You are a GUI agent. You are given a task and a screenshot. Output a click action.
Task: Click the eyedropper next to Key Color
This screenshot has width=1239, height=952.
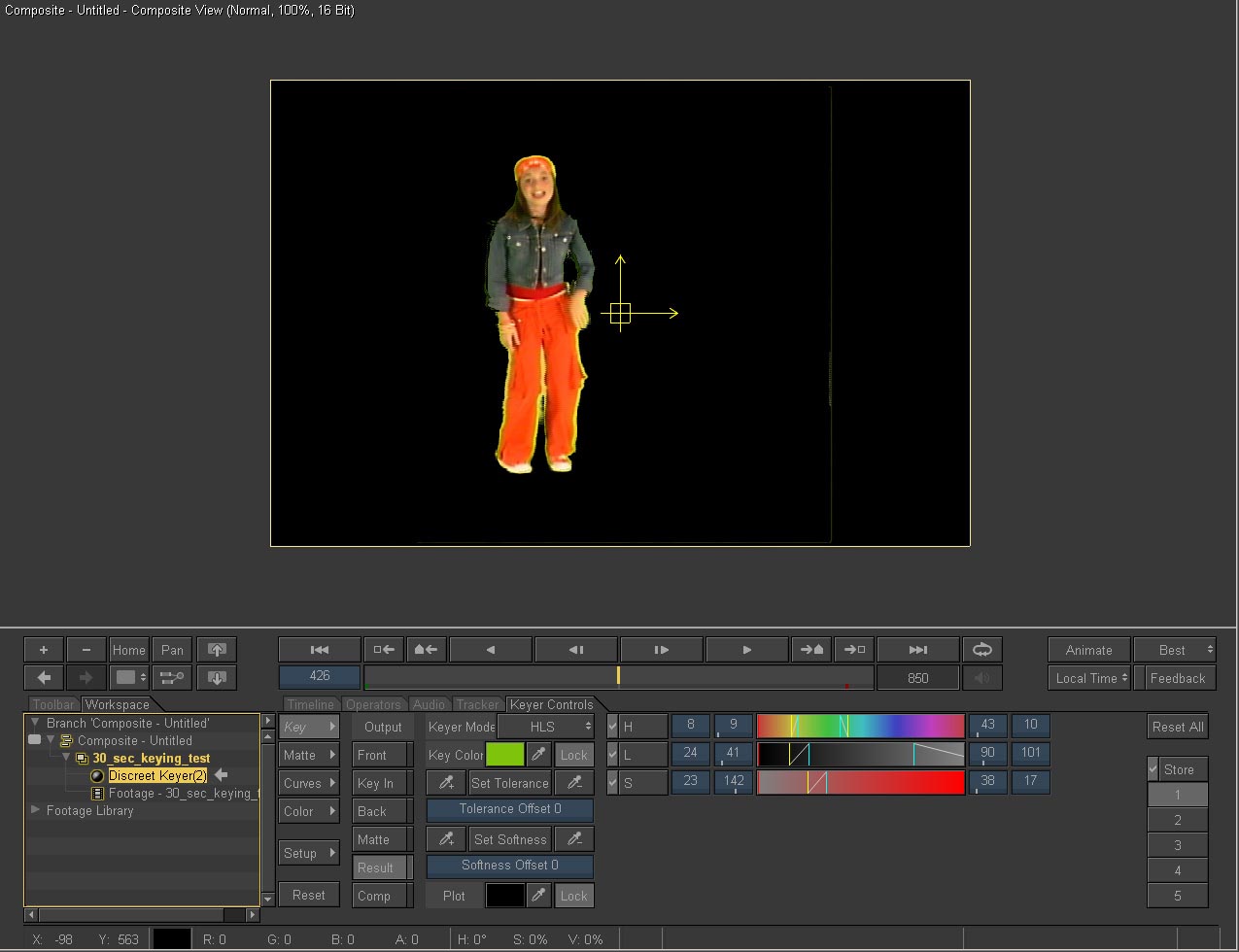pos(538,755)
